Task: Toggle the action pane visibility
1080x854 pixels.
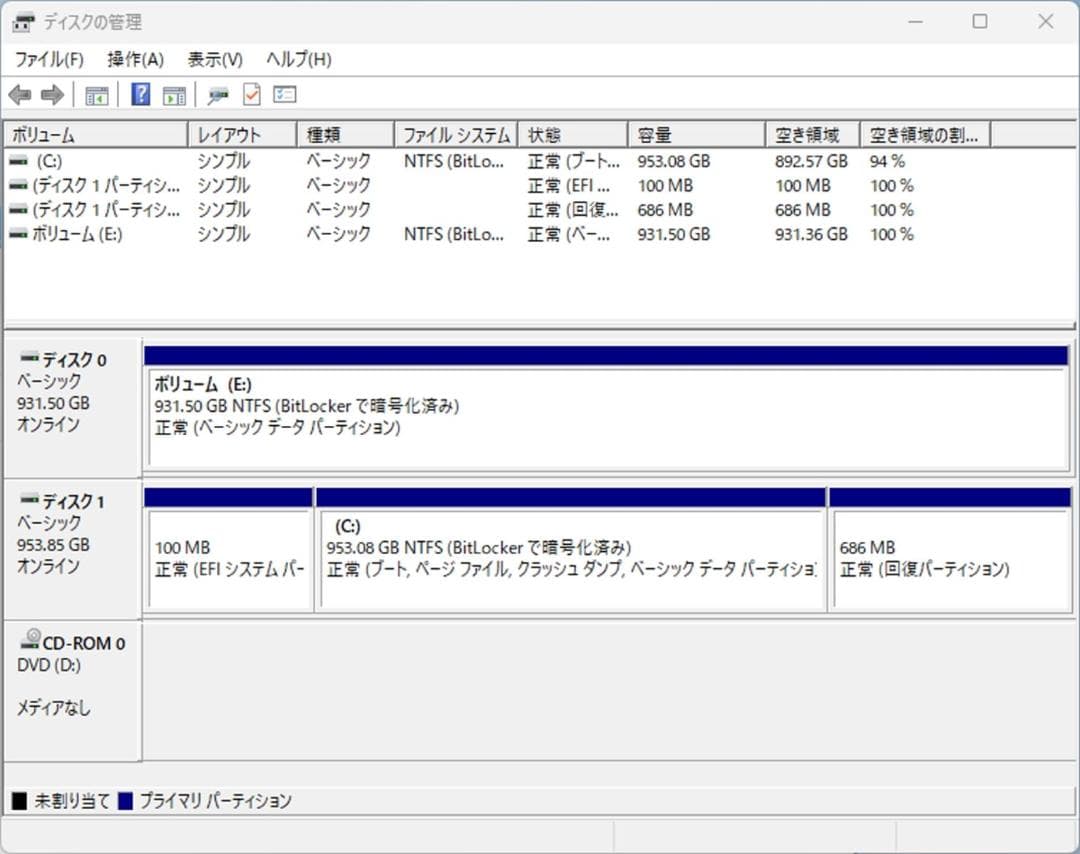Action: tap(176, 94)
